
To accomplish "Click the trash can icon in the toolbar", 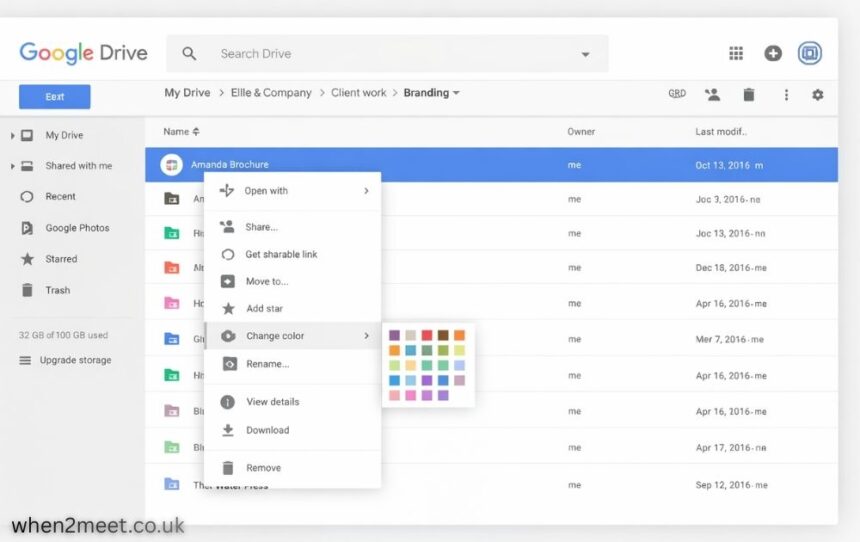I will point(749,94).
